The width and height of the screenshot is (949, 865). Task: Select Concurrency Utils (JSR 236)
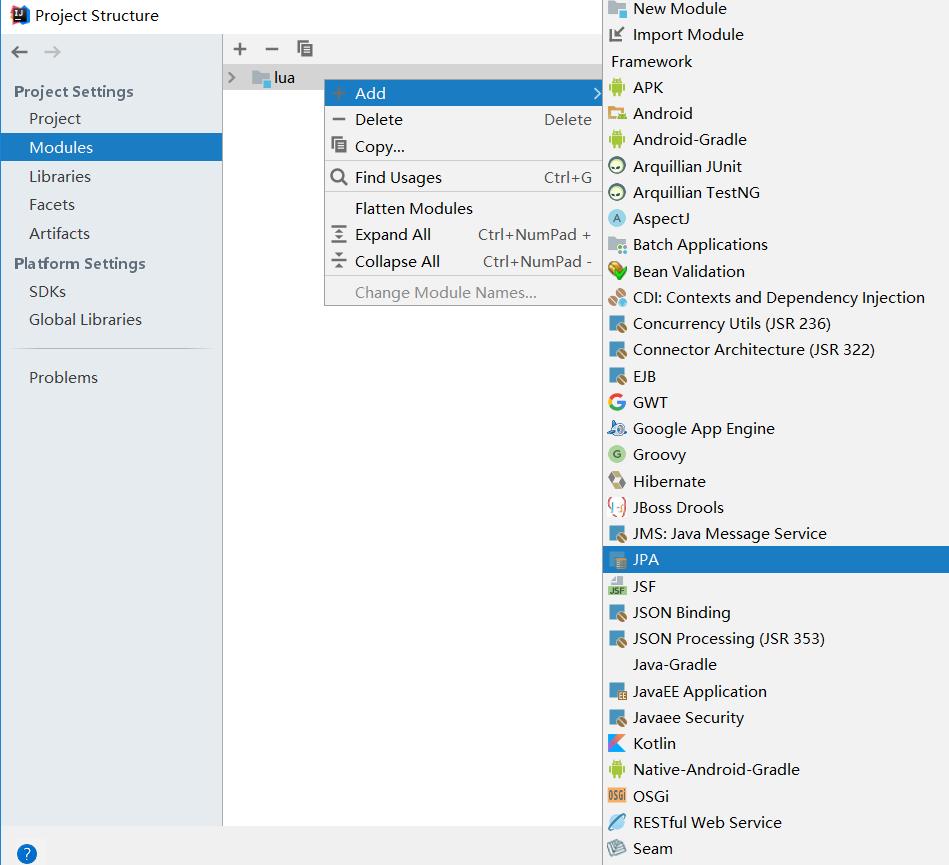[776, 323]
